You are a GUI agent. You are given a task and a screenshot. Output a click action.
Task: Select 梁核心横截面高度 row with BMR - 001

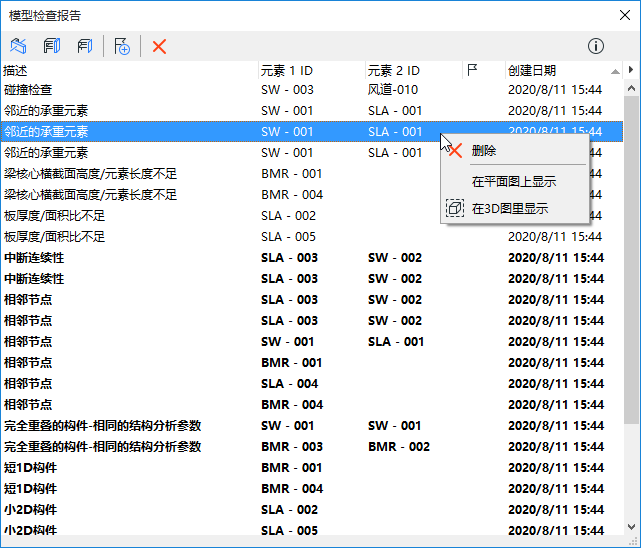[312, 174]
